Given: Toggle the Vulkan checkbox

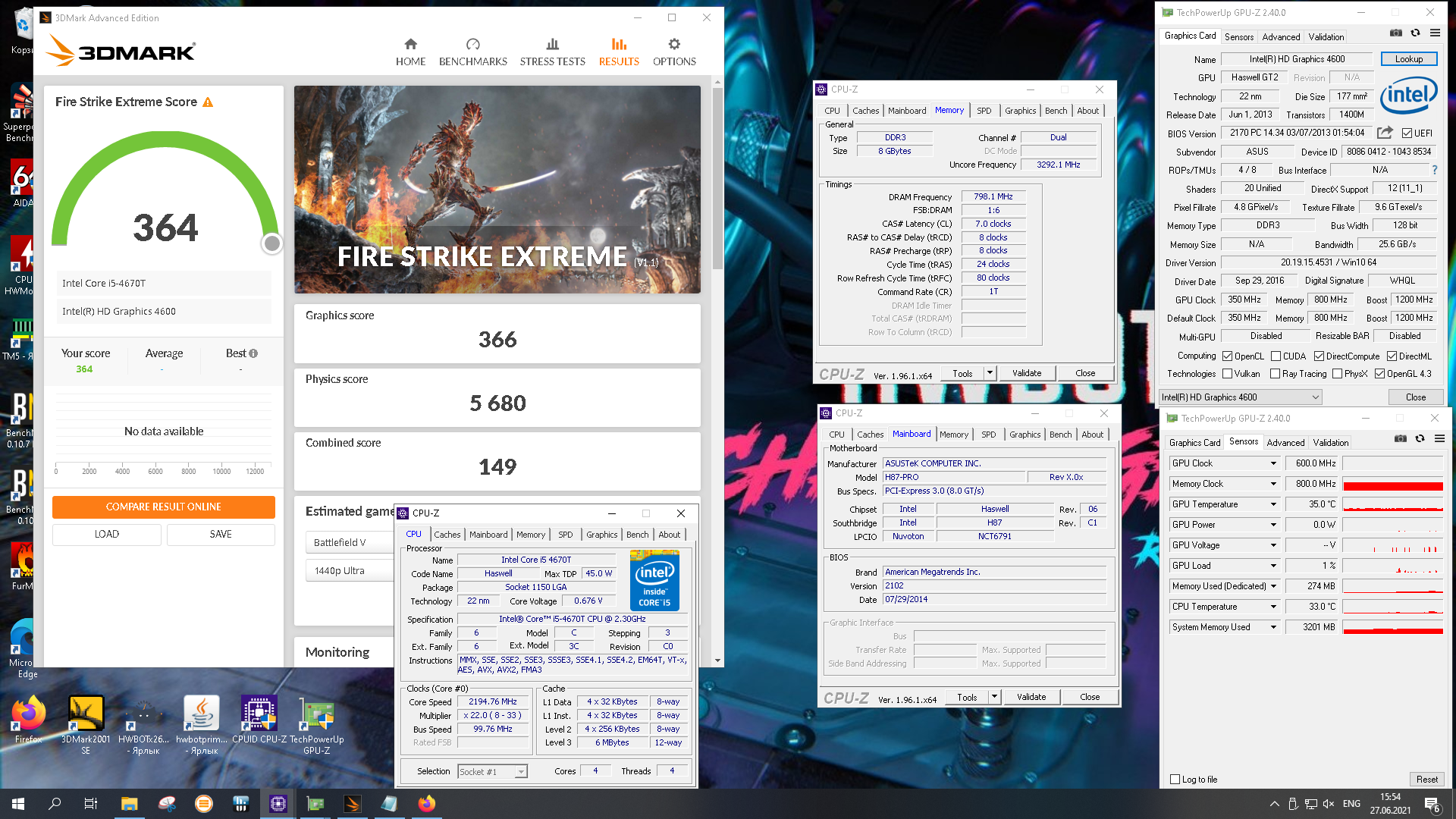Looking at the screenshot, I should [1227, 374].
